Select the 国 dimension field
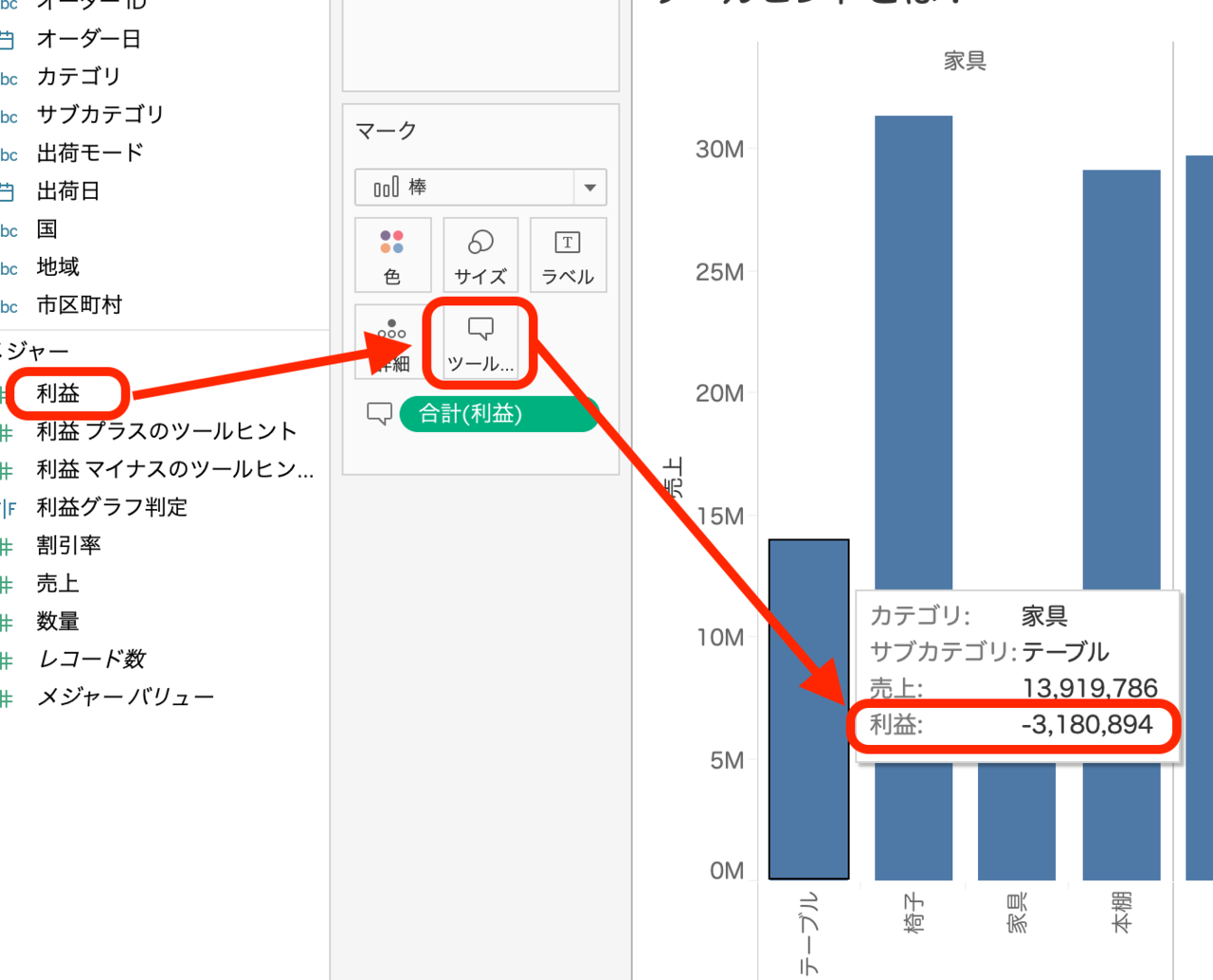 tap(47, 229)
